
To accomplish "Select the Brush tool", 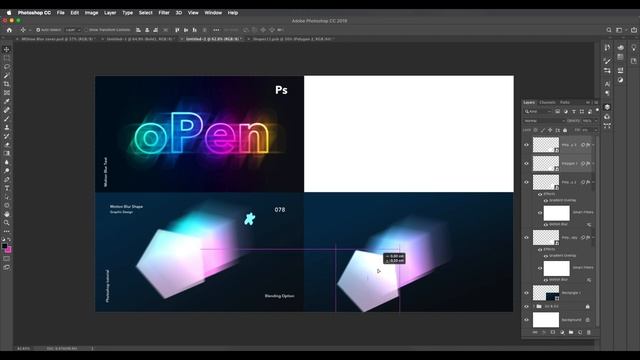I will (7, 119).
